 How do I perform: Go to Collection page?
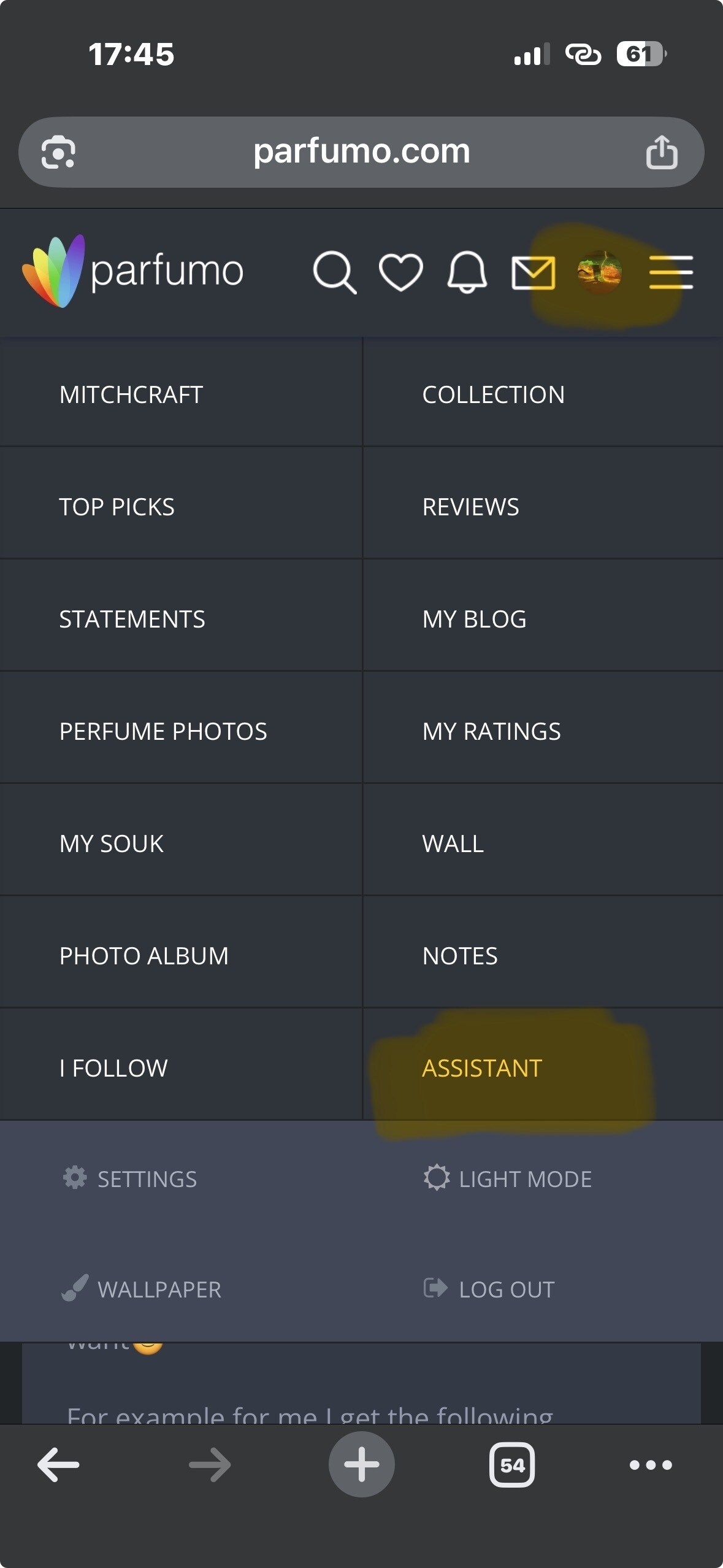493,394
